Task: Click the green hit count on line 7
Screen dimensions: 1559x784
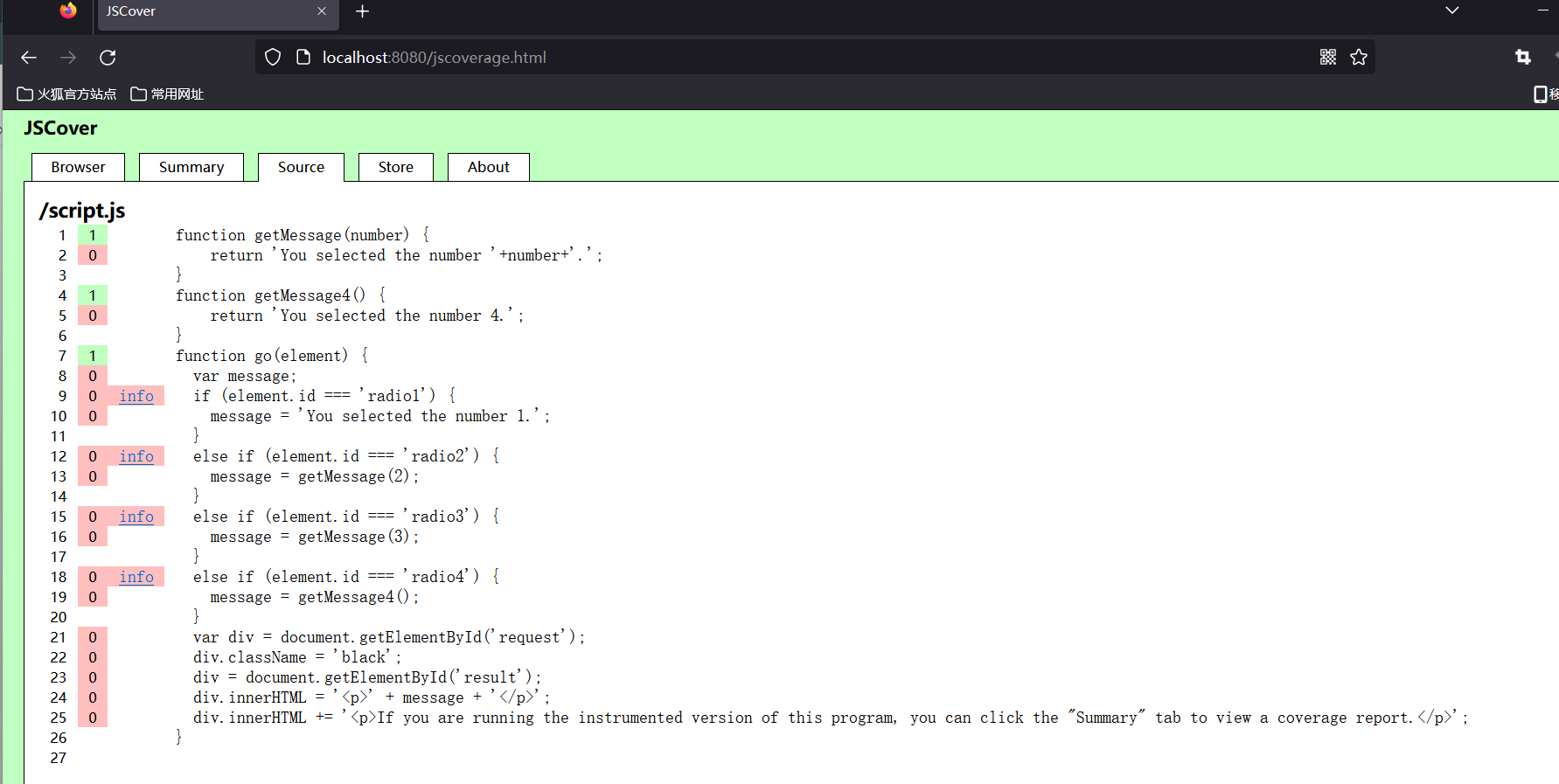Action: point(93,356)
